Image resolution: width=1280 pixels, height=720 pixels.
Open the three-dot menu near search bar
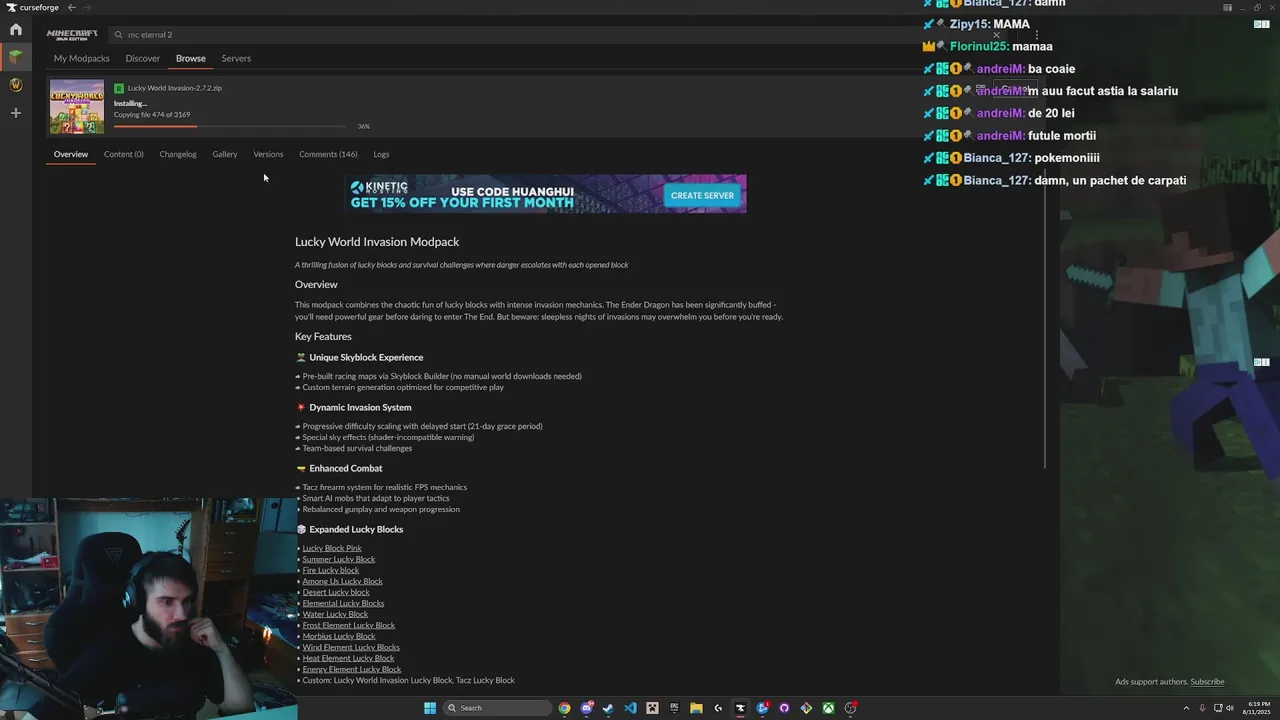(x=1037, y=35)
